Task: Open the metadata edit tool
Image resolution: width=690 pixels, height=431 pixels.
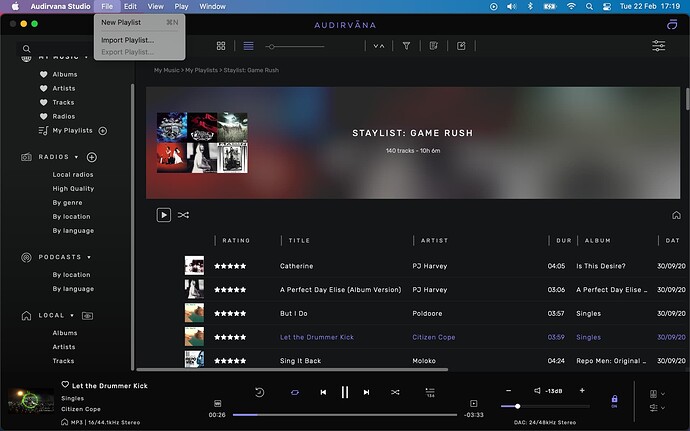Action: point(434,46)
